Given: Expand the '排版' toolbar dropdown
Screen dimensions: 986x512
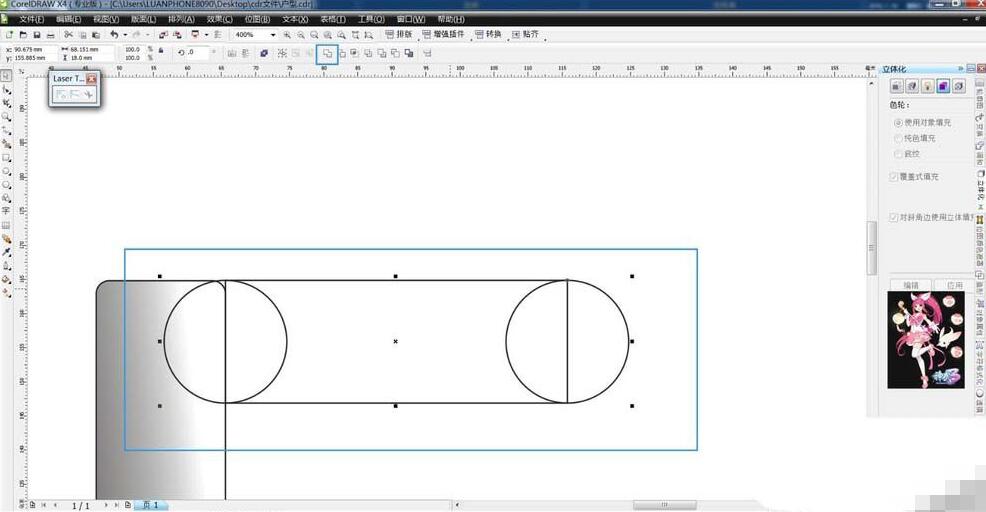Looking at the screenshot, I should (x=398, y=35).
